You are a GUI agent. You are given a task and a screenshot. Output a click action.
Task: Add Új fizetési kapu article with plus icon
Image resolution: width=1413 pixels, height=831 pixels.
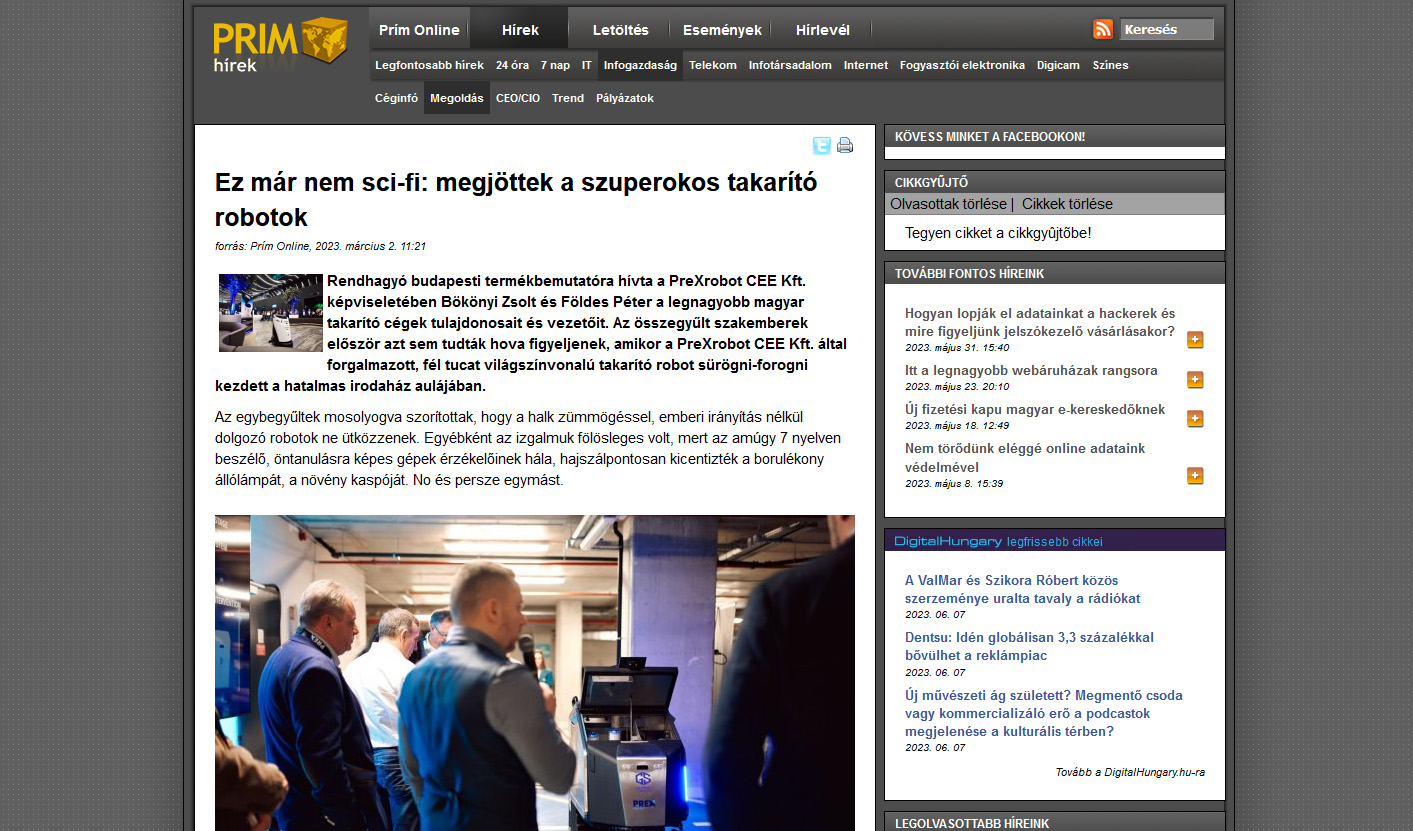tap(1195, 418)
